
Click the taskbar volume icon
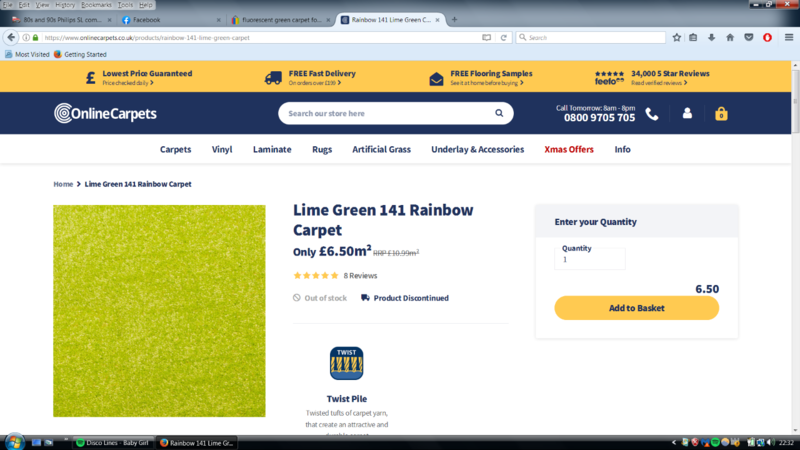point(770,442)
